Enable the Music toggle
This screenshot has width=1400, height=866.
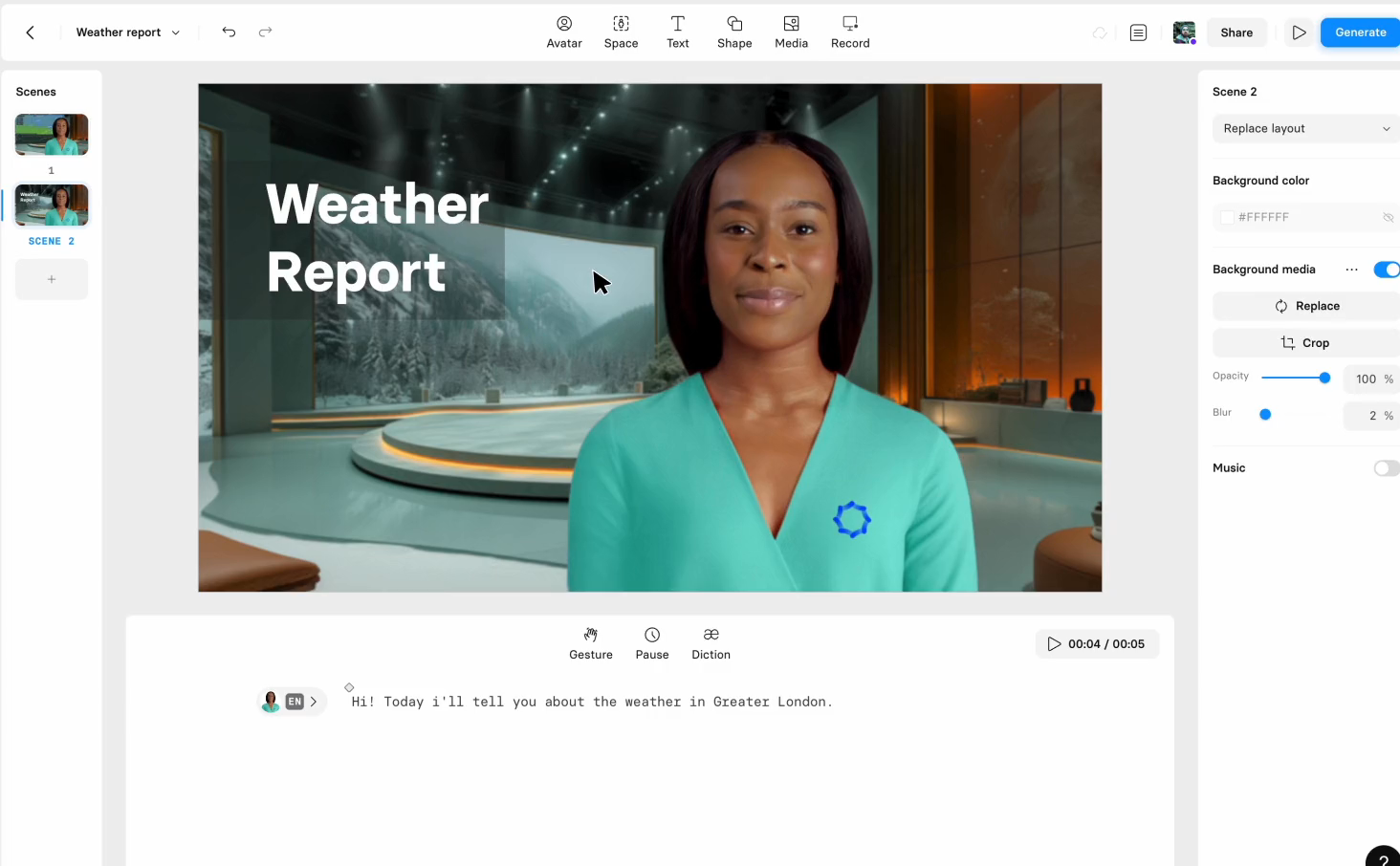pyautogui.click(x=1386, y=468)
